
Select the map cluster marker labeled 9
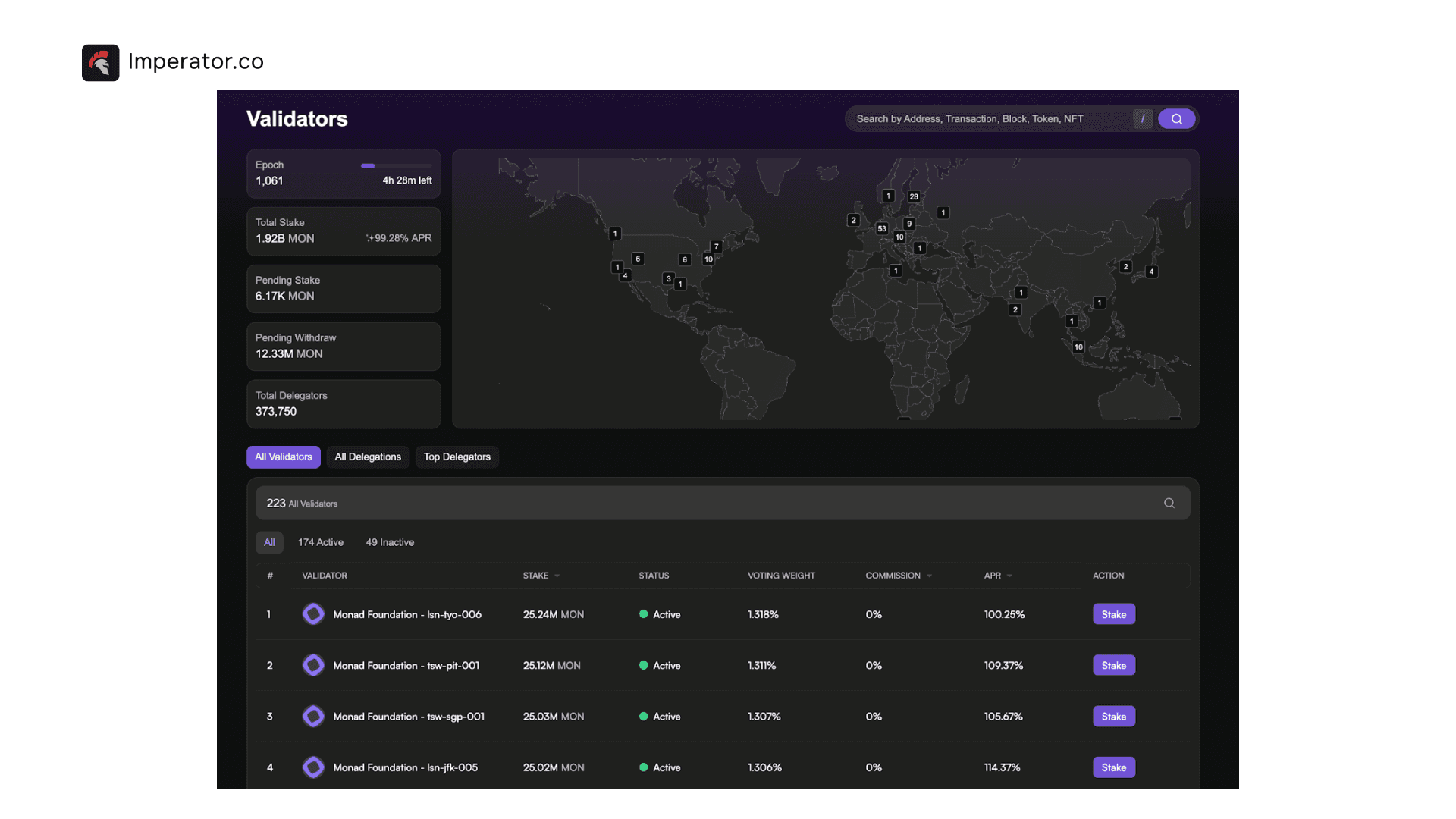point(909,224)
